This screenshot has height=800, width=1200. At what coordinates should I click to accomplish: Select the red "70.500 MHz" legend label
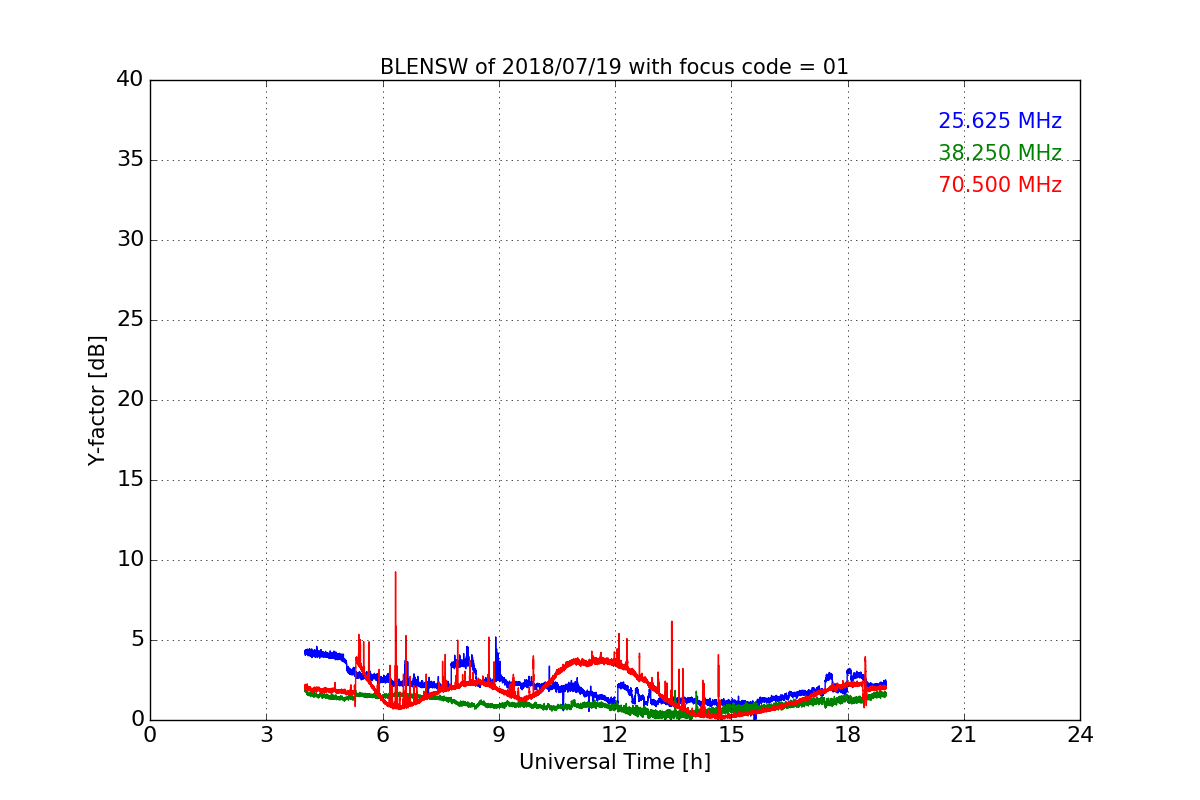(1000, 185)
